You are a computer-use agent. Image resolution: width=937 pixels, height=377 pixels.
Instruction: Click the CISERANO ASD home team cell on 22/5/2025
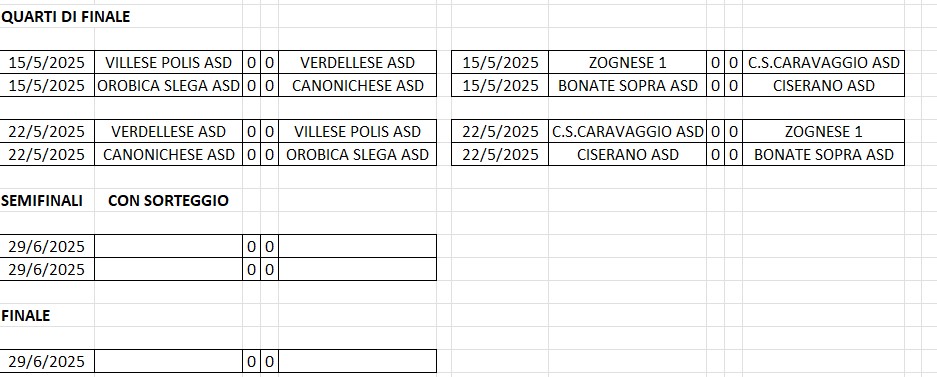pos(627,155)
